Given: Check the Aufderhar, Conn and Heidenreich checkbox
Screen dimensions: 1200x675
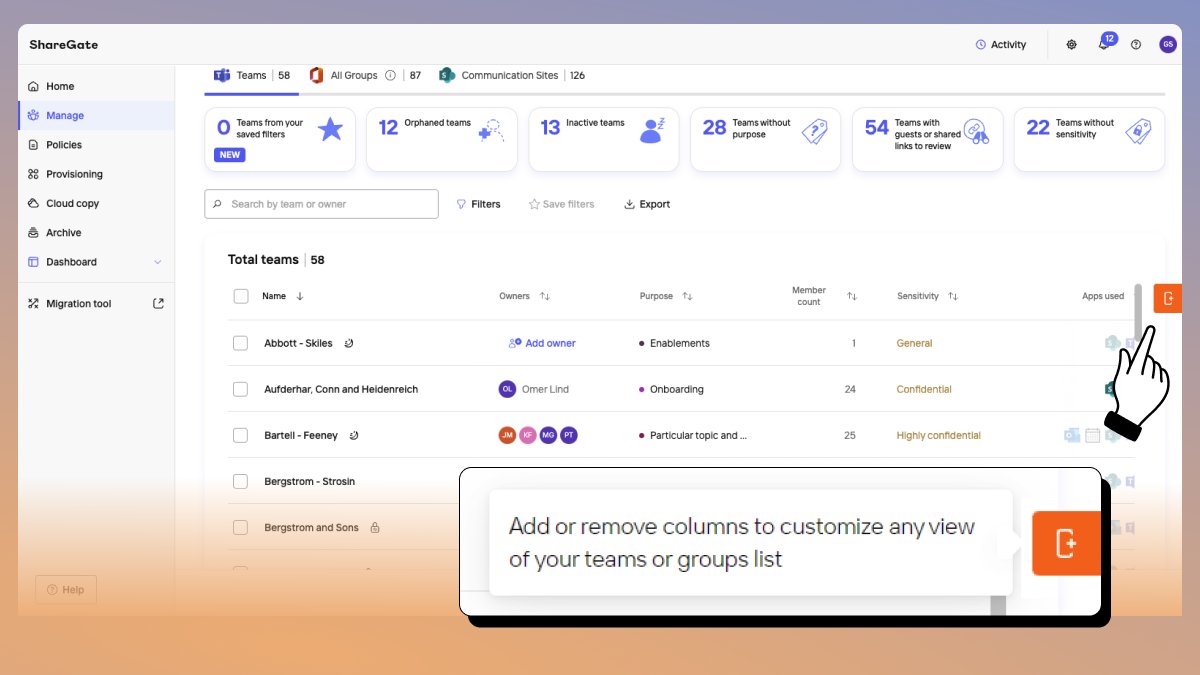Looking at the screenshot, I should click(x=240, y=389).
